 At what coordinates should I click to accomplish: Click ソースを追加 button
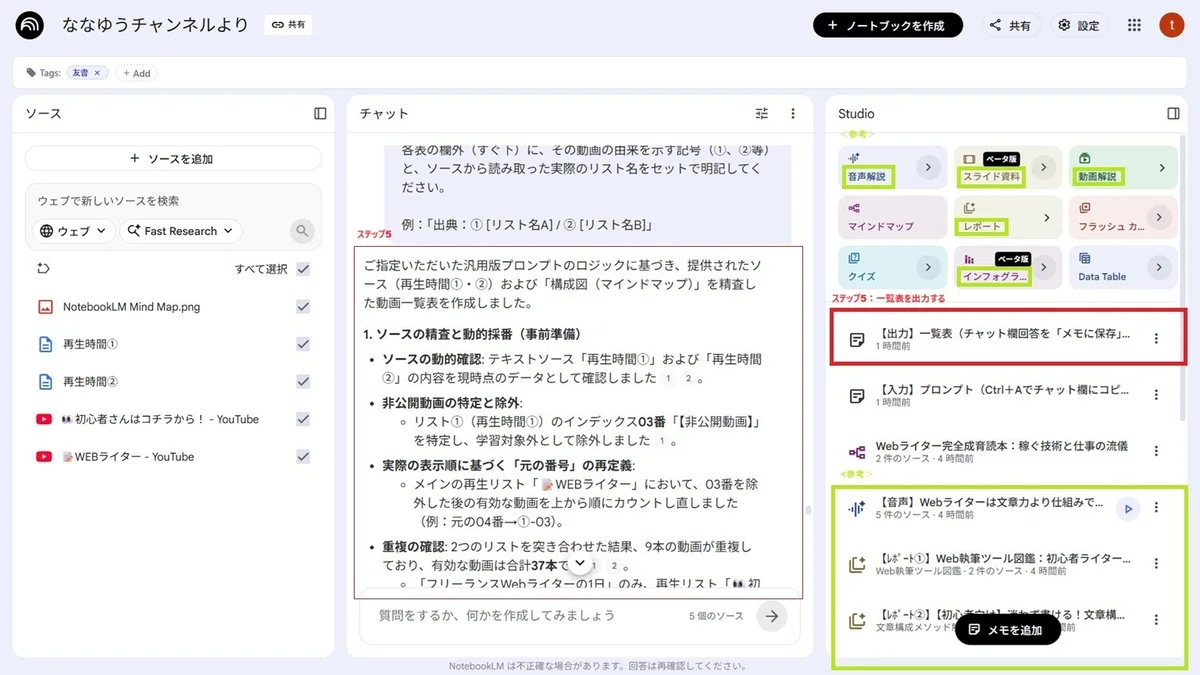pos(173,158)
